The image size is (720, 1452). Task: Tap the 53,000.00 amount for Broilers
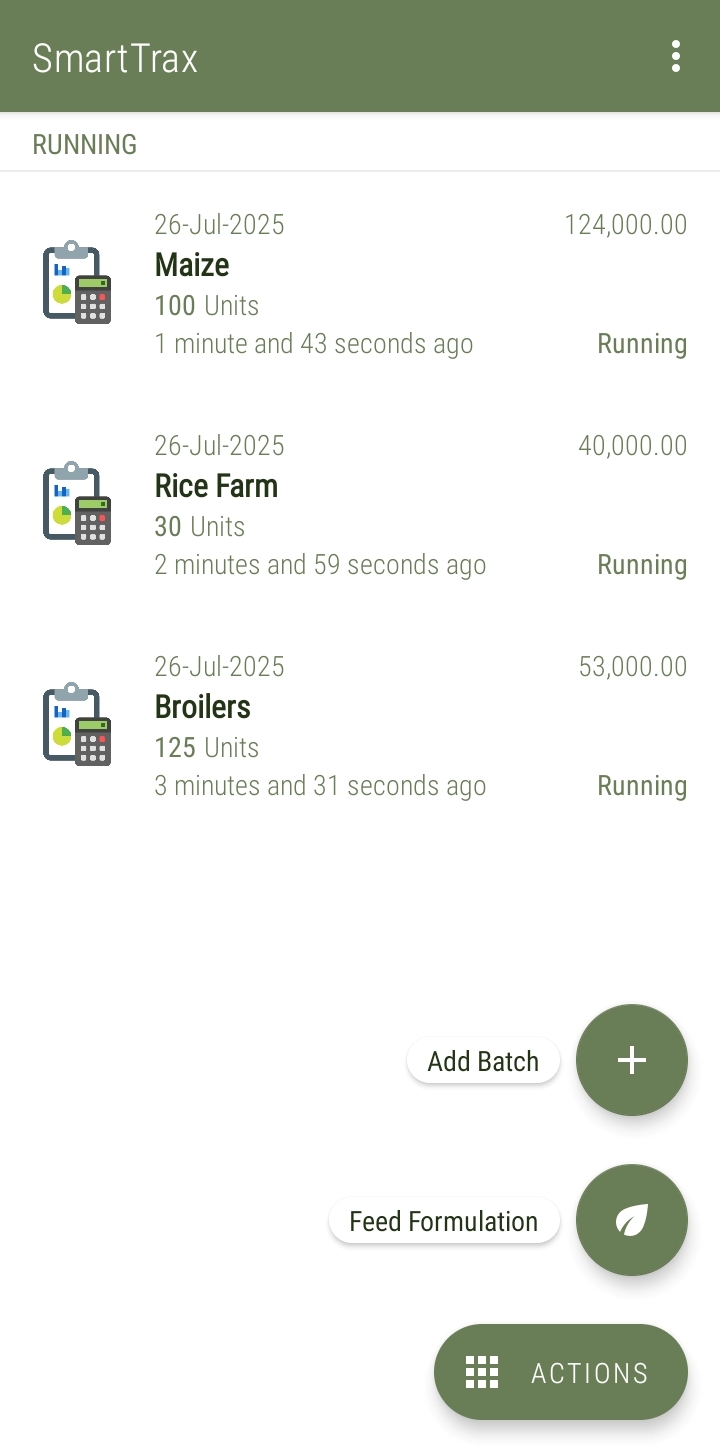coord(632,667)
